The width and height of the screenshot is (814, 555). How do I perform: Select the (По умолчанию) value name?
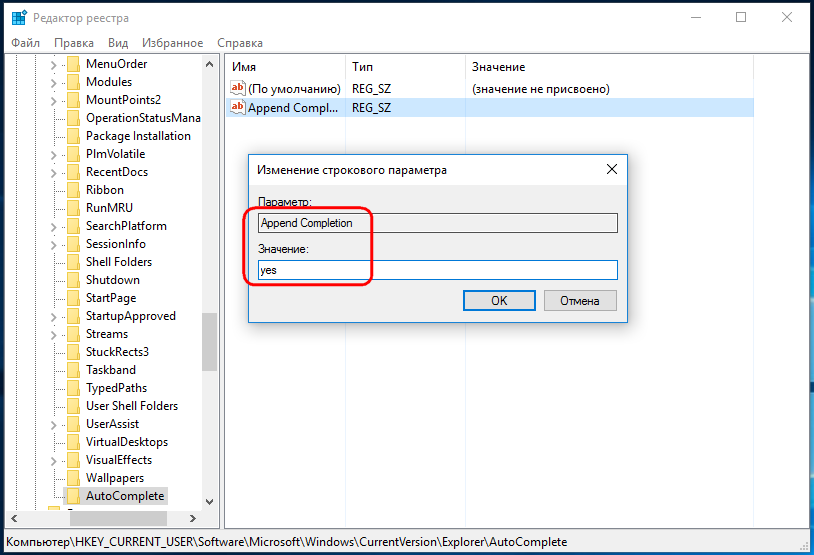click(294, 89)
